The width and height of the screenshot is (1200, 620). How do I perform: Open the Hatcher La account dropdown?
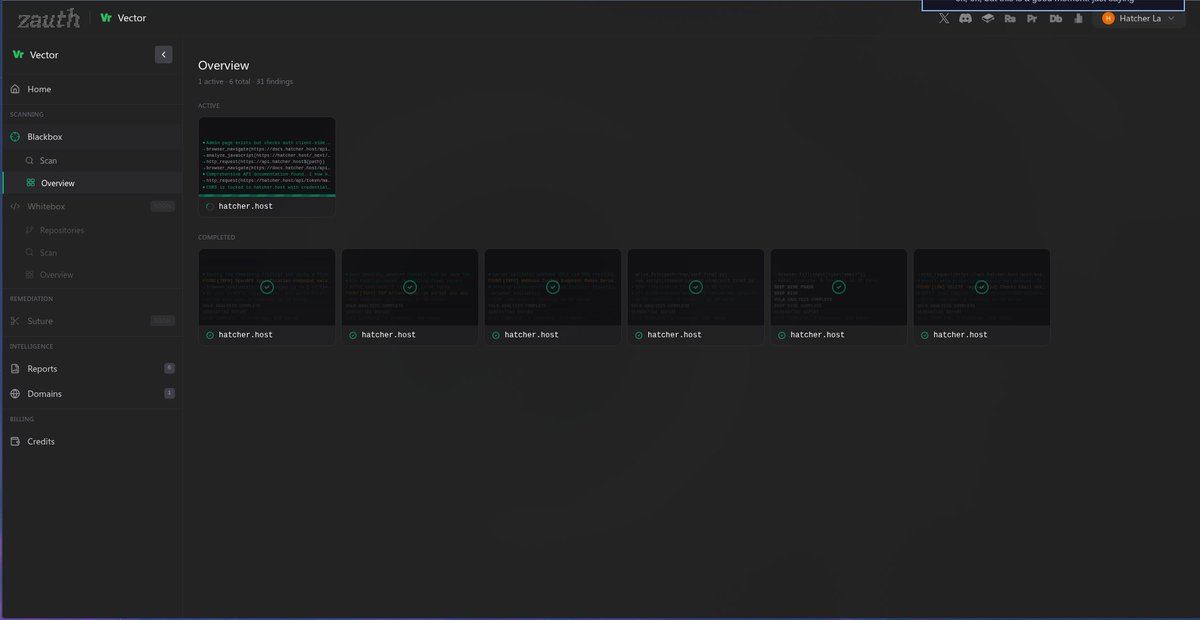click(x=1137, y=18)
